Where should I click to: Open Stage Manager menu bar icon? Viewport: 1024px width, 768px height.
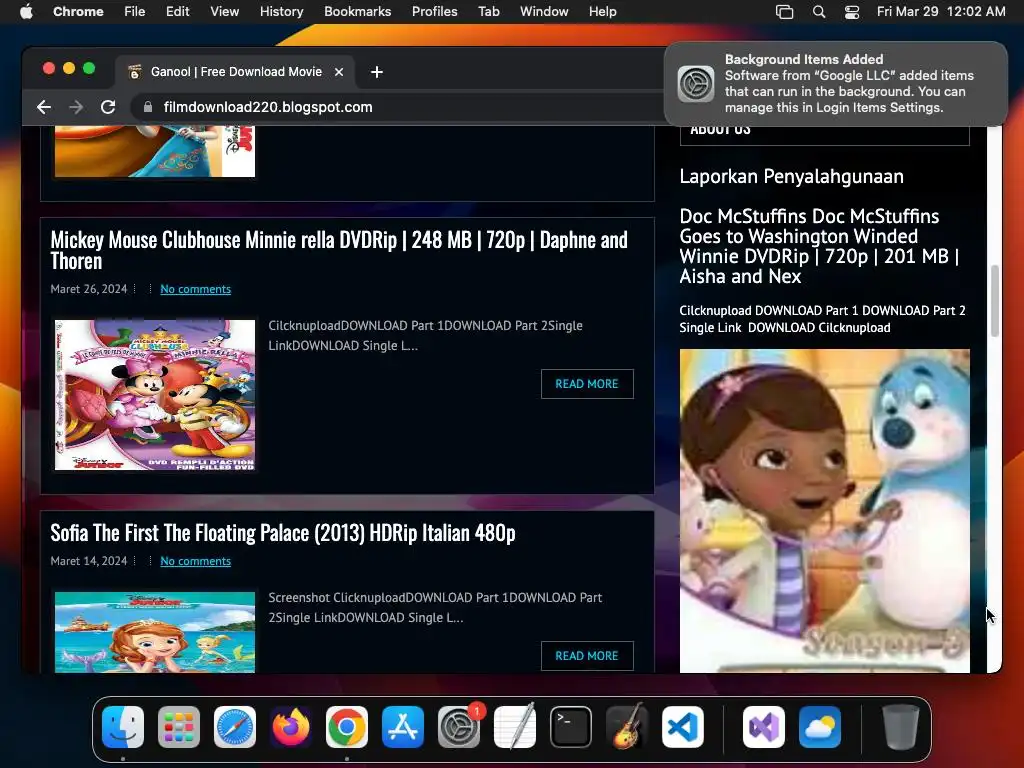(784, 11)
